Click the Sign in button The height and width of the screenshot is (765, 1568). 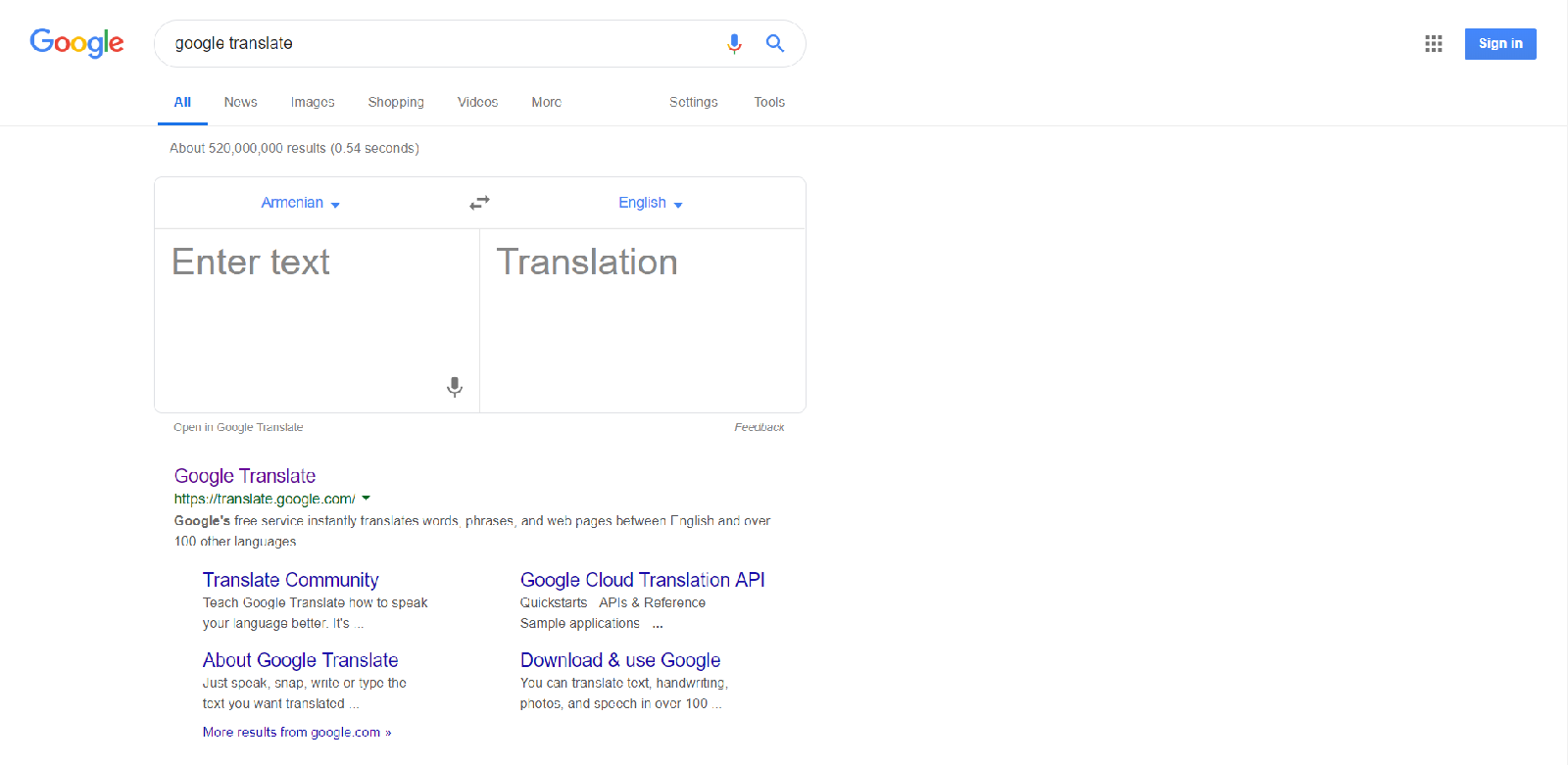(1500, 43)
